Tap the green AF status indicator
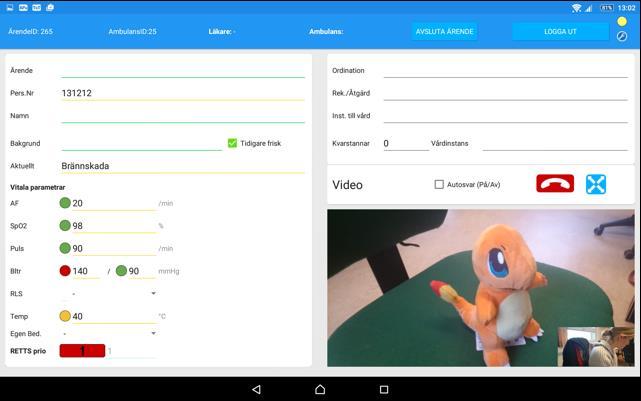 (65, 203)
